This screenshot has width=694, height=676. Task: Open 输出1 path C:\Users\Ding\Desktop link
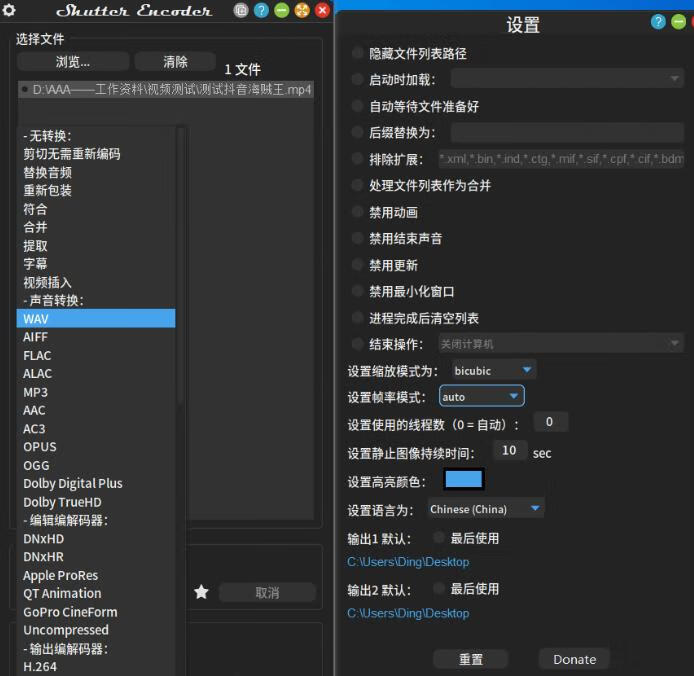pos(408,562)
